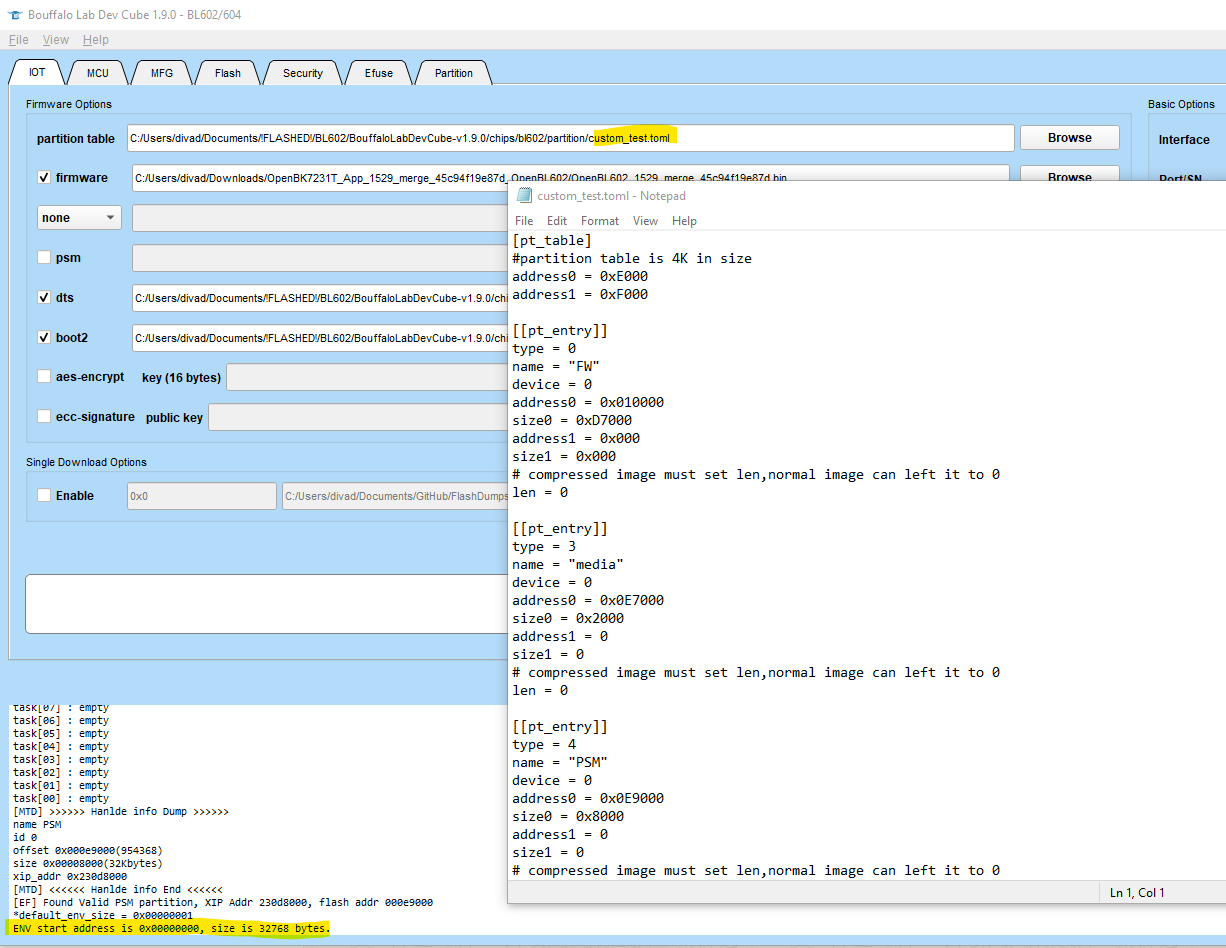1226x948 pixels.
Task: Click the single download 0x0 address field
Action: coord(202,496)
